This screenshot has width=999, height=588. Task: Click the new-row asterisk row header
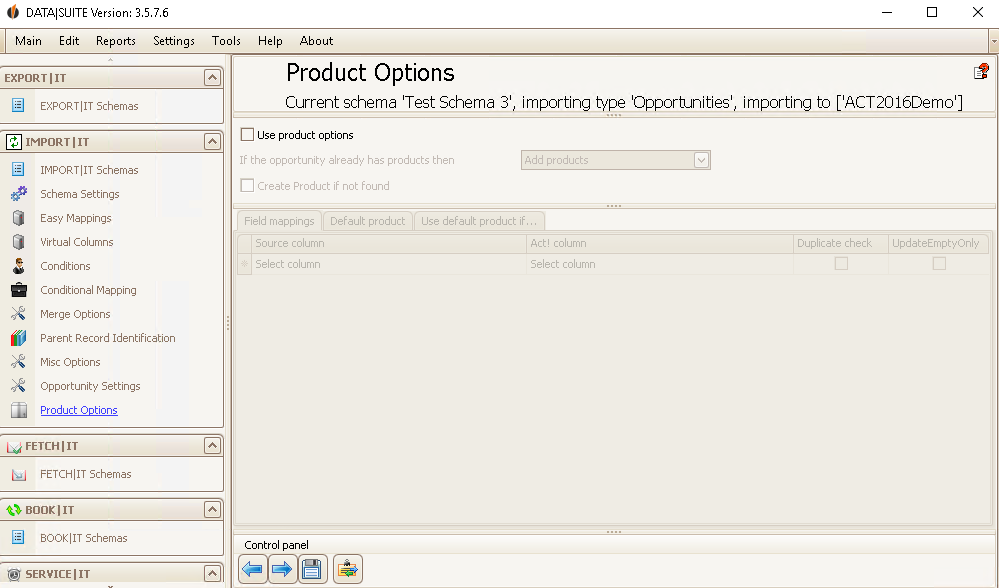tap(245, 264)
